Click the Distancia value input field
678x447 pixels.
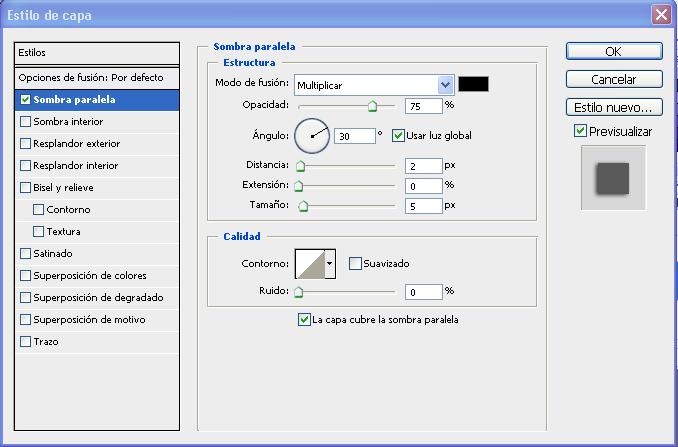(424, 165)
